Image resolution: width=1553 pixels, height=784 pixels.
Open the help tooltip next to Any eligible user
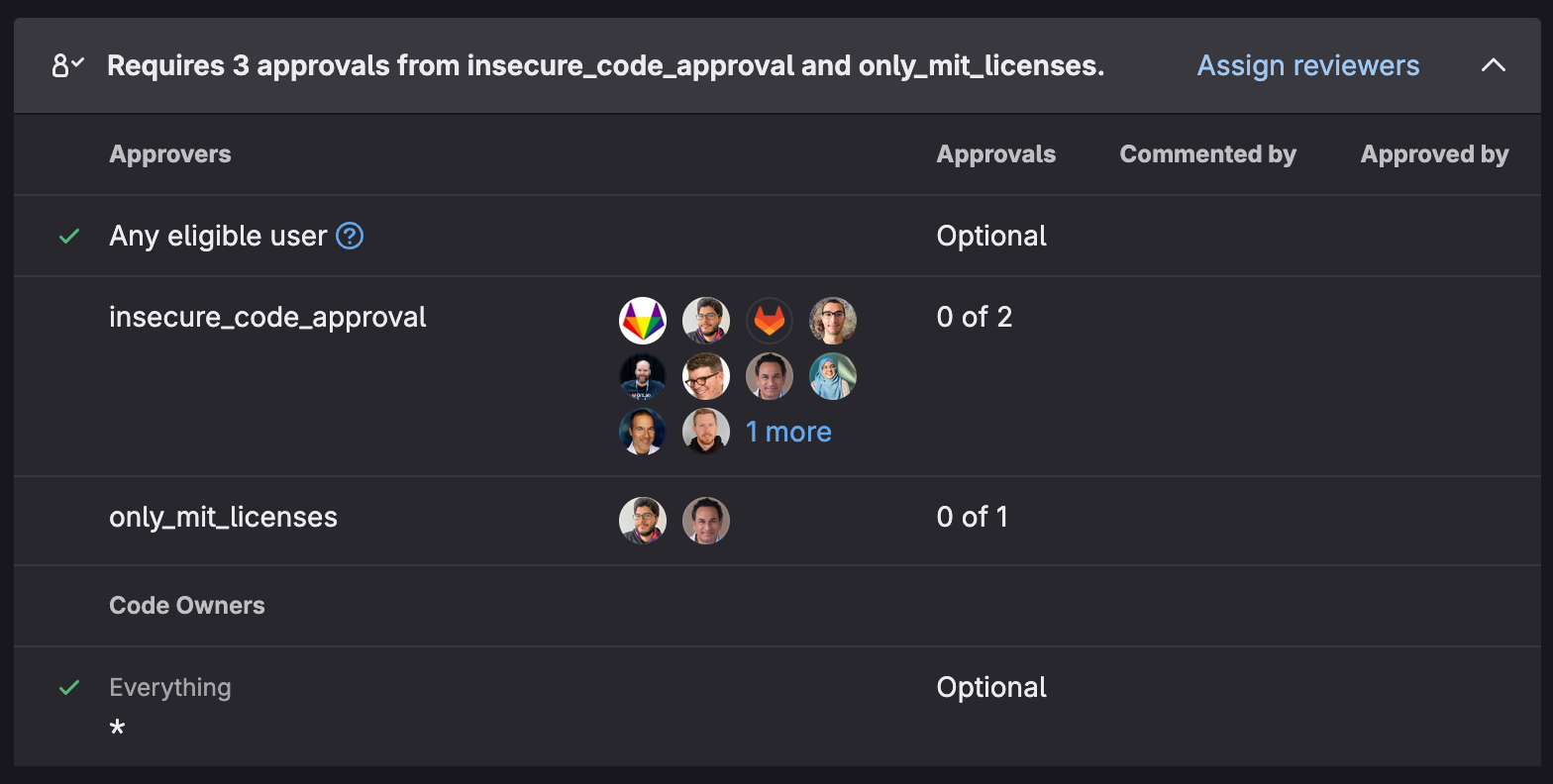350,235
